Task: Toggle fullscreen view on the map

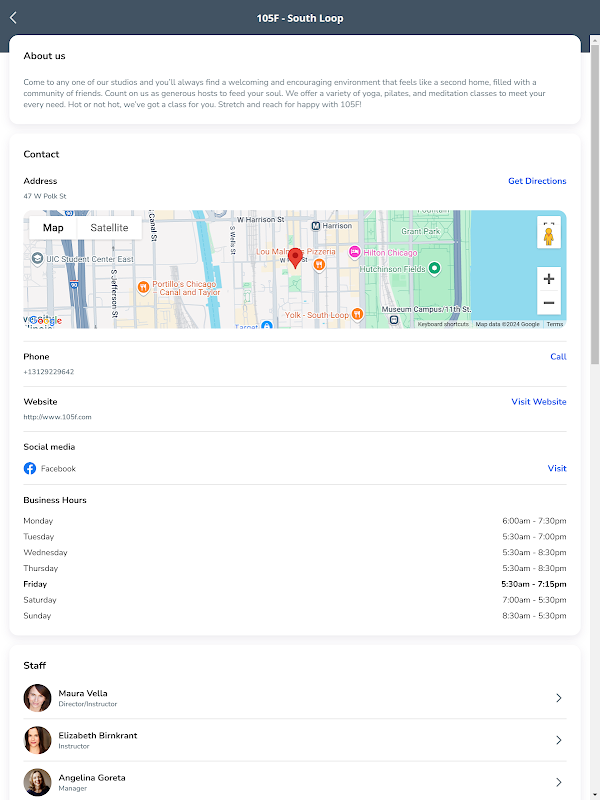Action: coord(548,223)
